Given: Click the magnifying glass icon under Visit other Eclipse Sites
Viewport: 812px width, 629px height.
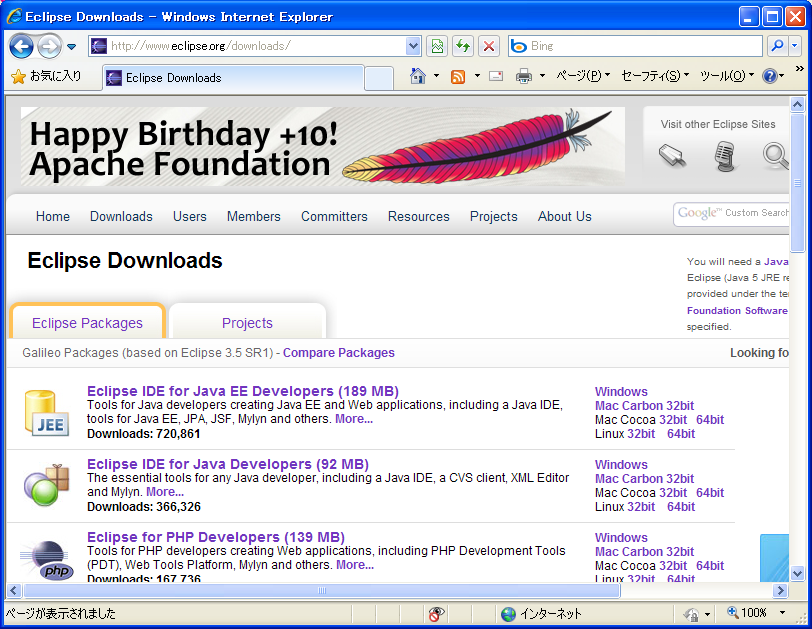Looking at the screenshot, I should click(x=776, y=156).
